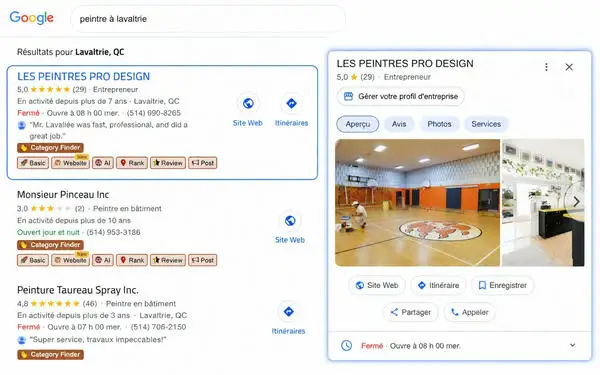
Task: Click the Website button under Monsieur Pinceau Inc
Action: [70, 260]
